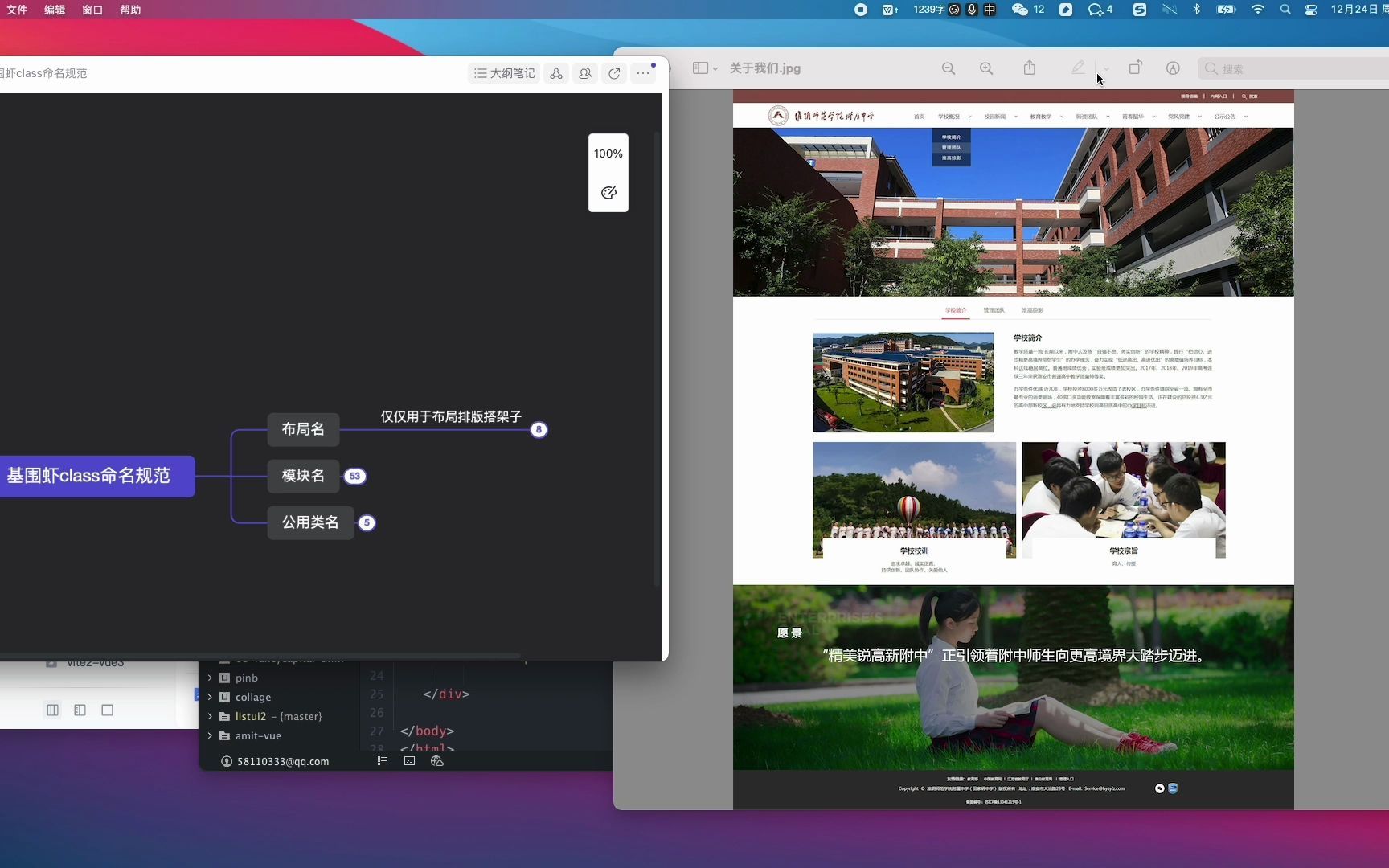This screenshot has width=1389, height=868.
Task: Click the Sogou S icon in menu bar
Action: coord(1140,10)
